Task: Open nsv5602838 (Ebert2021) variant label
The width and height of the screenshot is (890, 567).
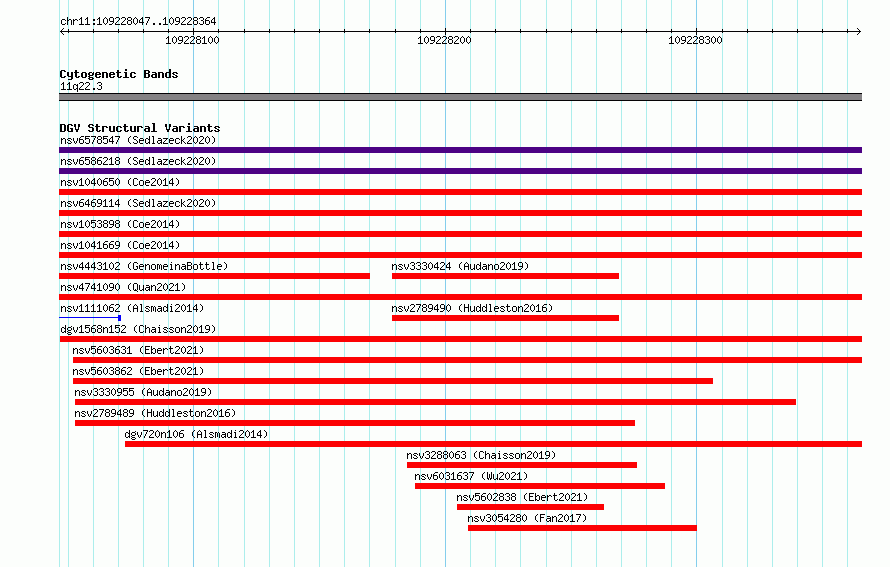Action: click(x=522, y=497)
